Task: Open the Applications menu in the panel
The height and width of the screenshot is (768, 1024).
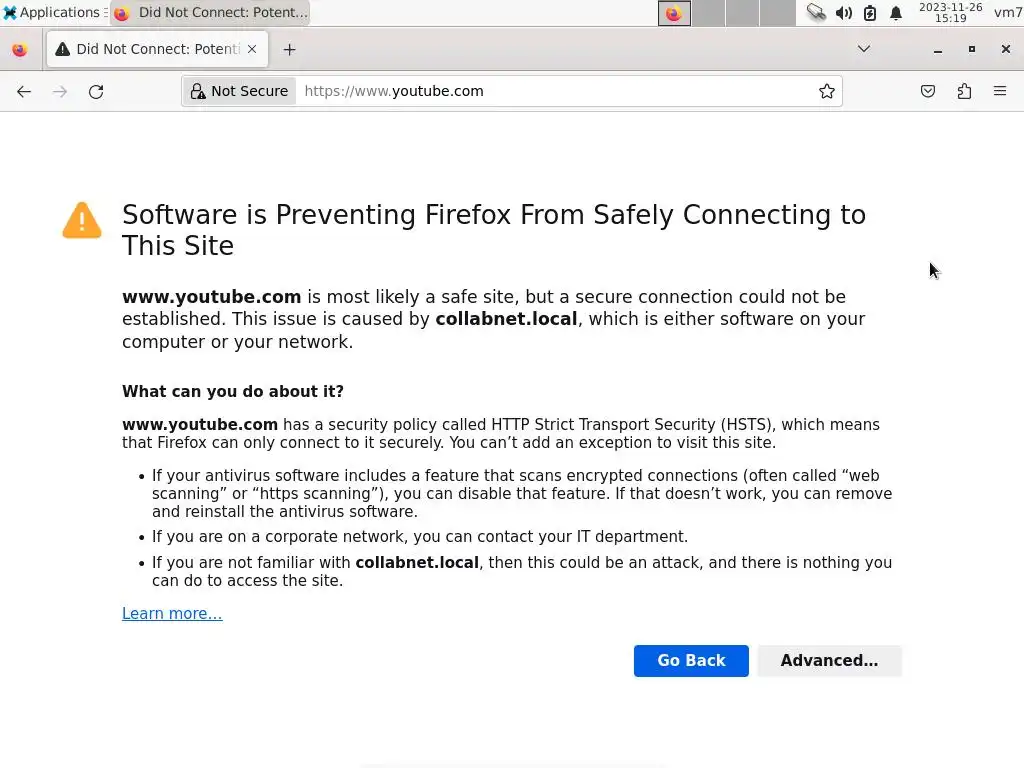Action: click(x=52, y=13)
